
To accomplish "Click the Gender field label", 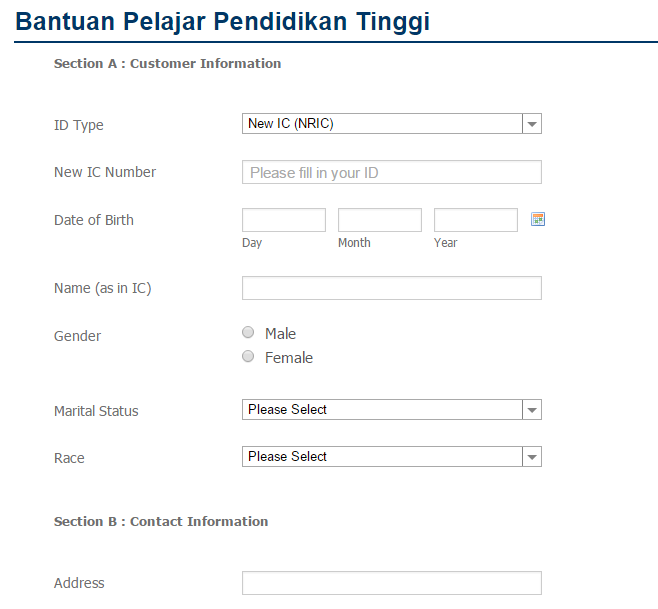I will (x=77, y=336).
